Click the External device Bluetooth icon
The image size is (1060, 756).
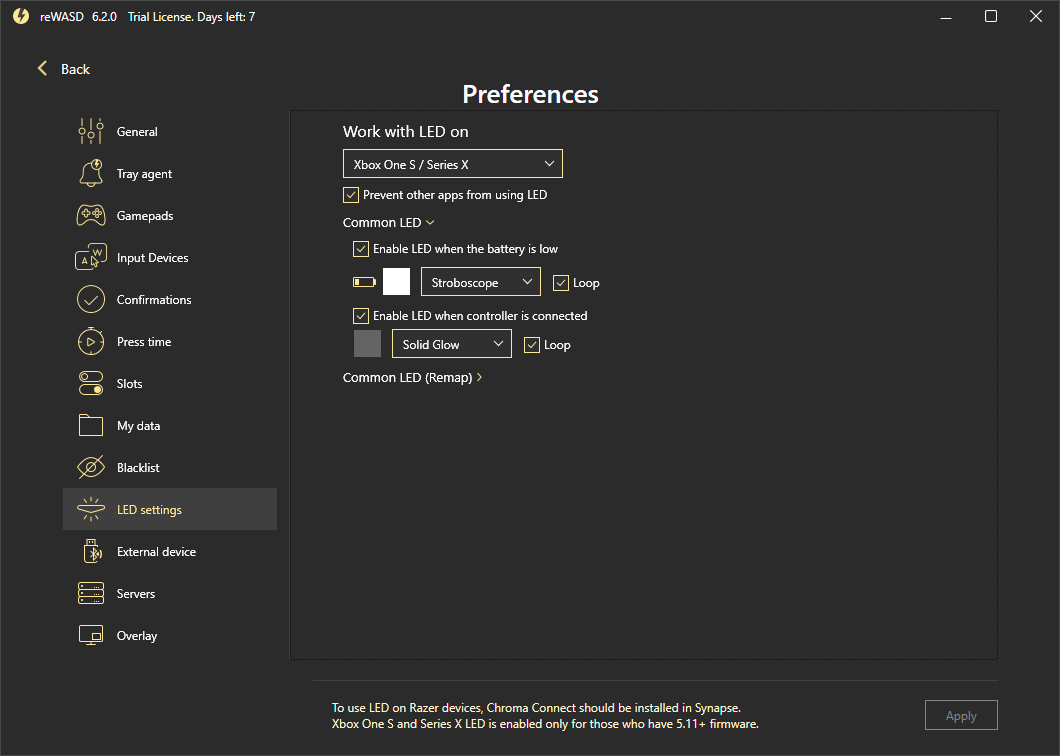92,551
